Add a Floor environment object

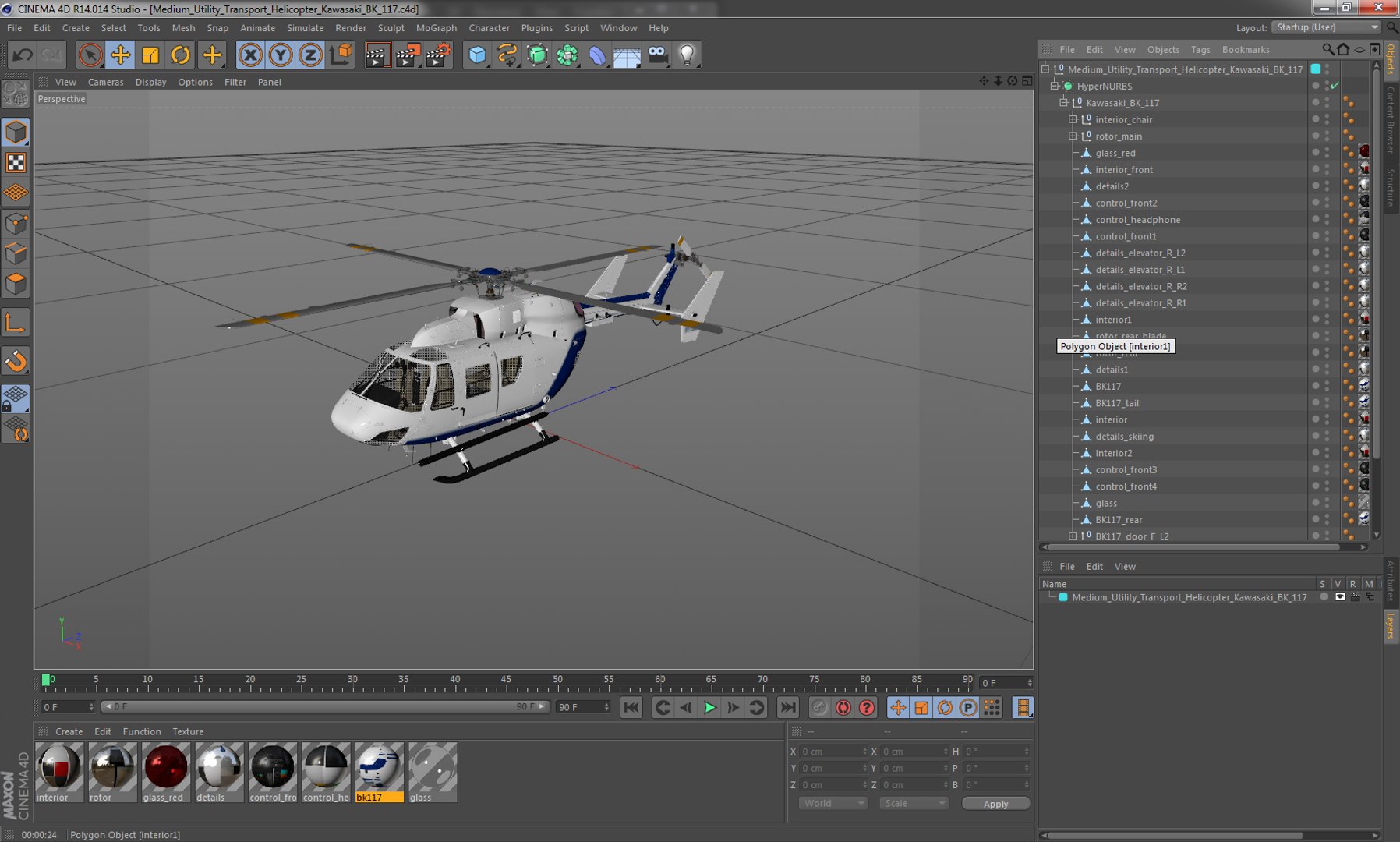[x=627, y=55]
